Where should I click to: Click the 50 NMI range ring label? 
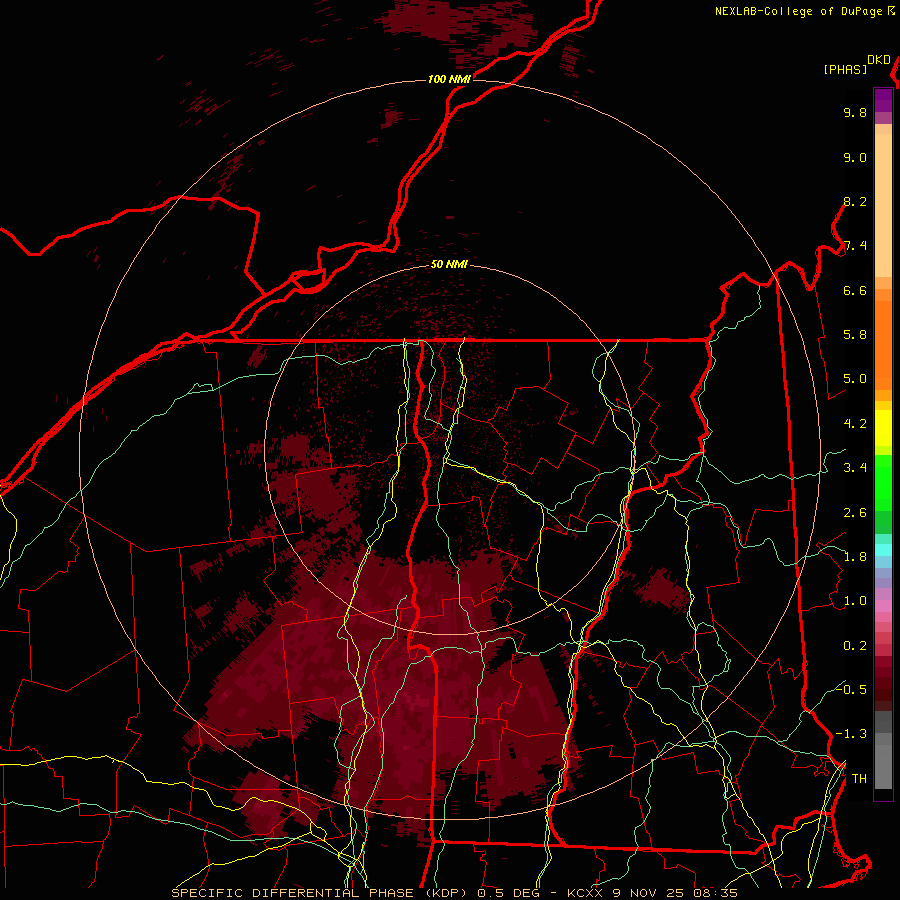pos(449,264)
